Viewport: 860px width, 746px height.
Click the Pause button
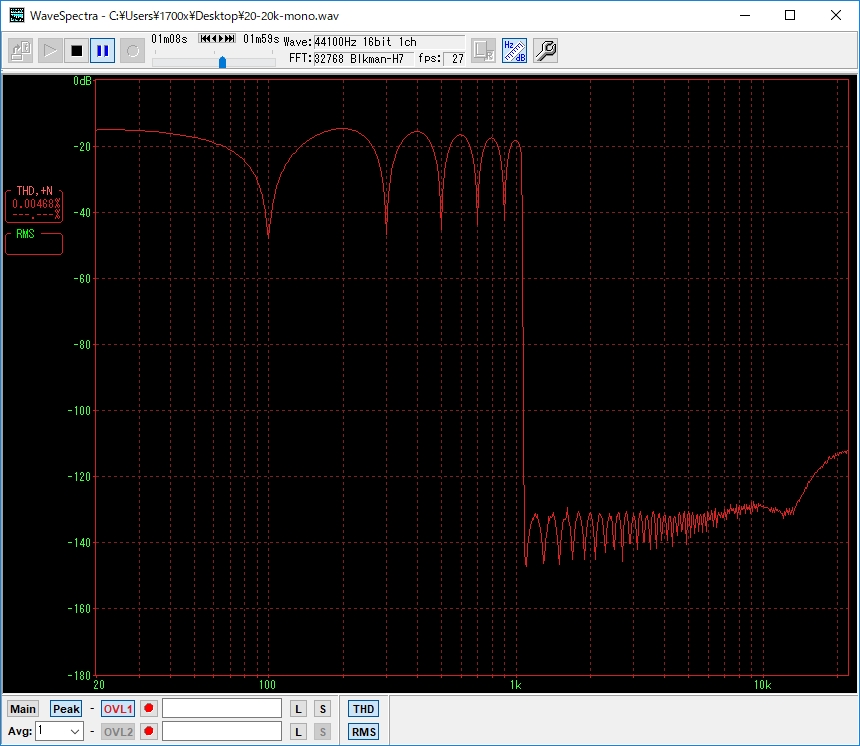(x=103, y=50)
